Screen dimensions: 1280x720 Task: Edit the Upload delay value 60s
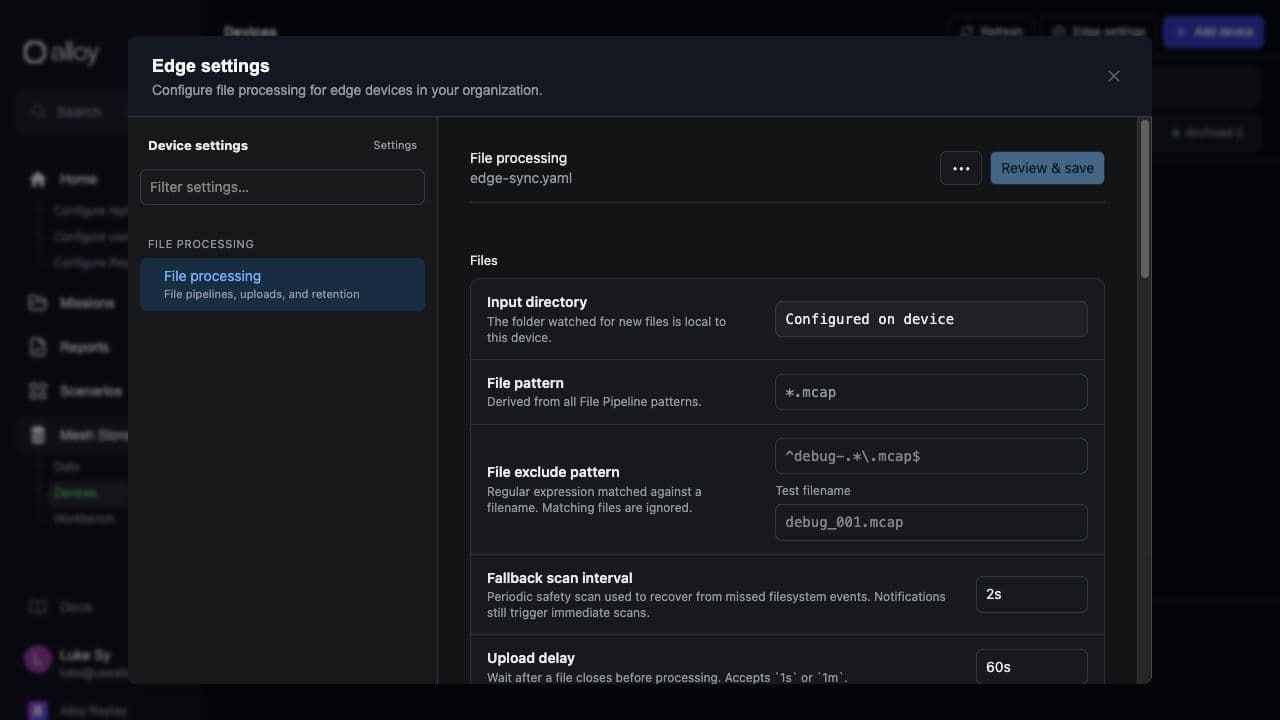(1031, 667)
